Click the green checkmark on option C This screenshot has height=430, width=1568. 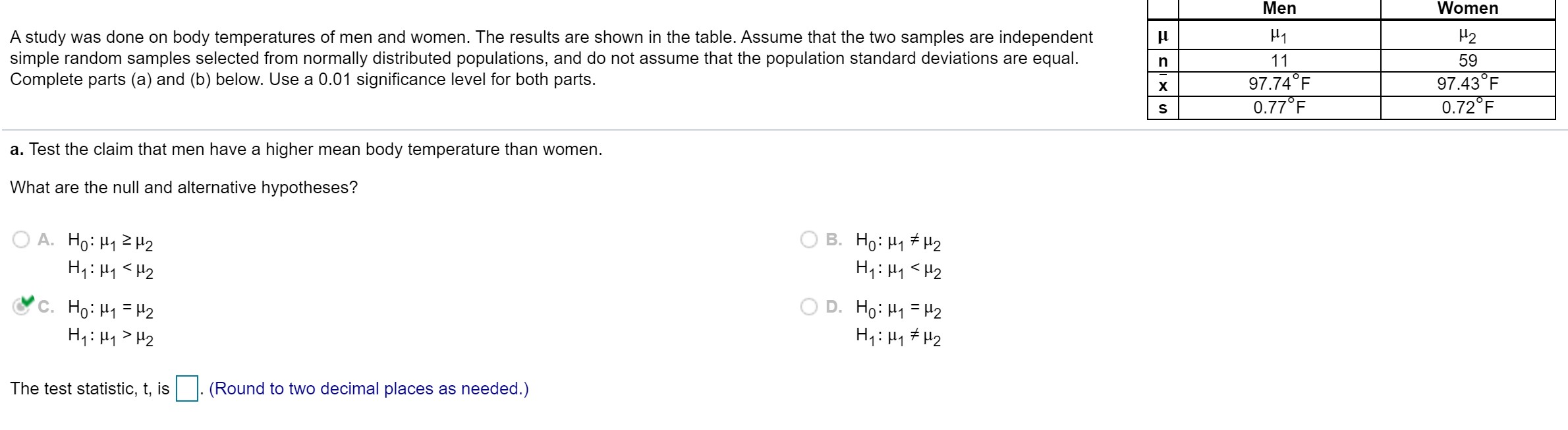[x=26, y=302]
